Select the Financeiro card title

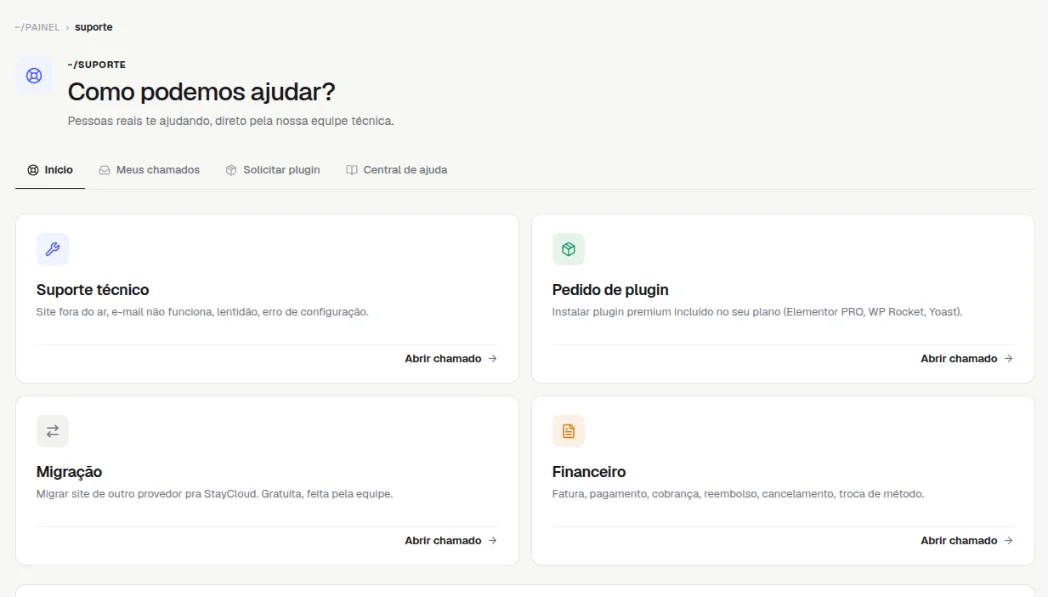[x=589, y=471]
